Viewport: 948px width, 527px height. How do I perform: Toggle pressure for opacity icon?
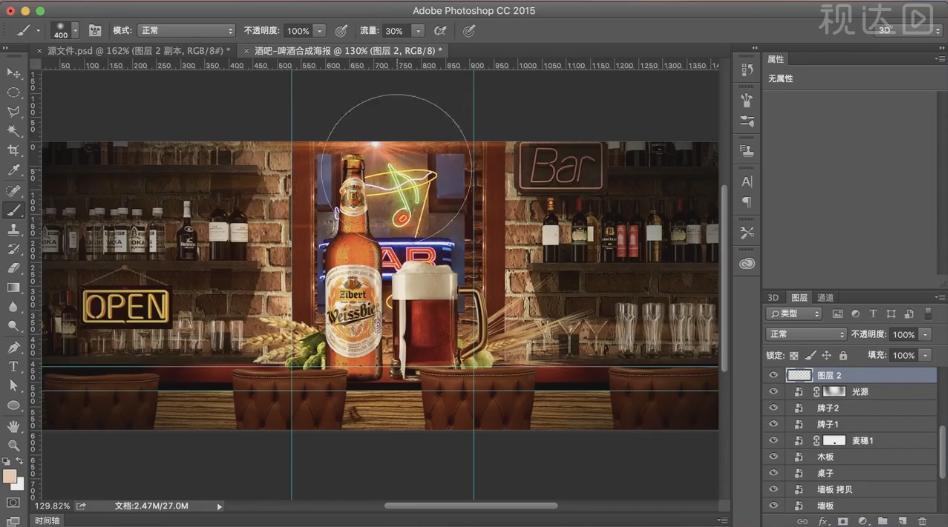pyautogui.click(x=342, y=30)
